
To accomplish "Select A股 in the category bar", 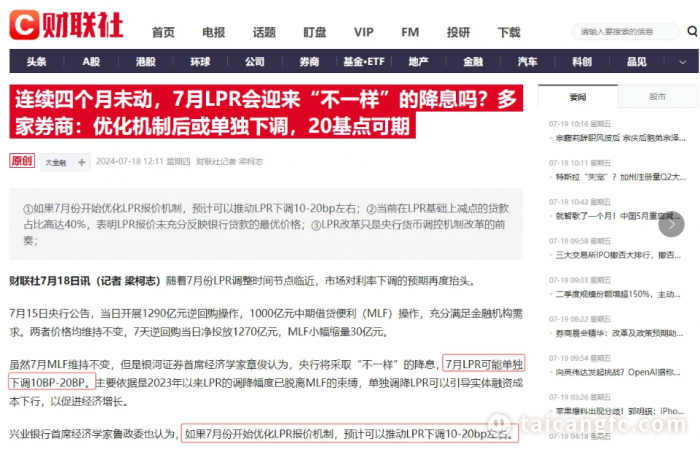I will click(x=91, y=62).
